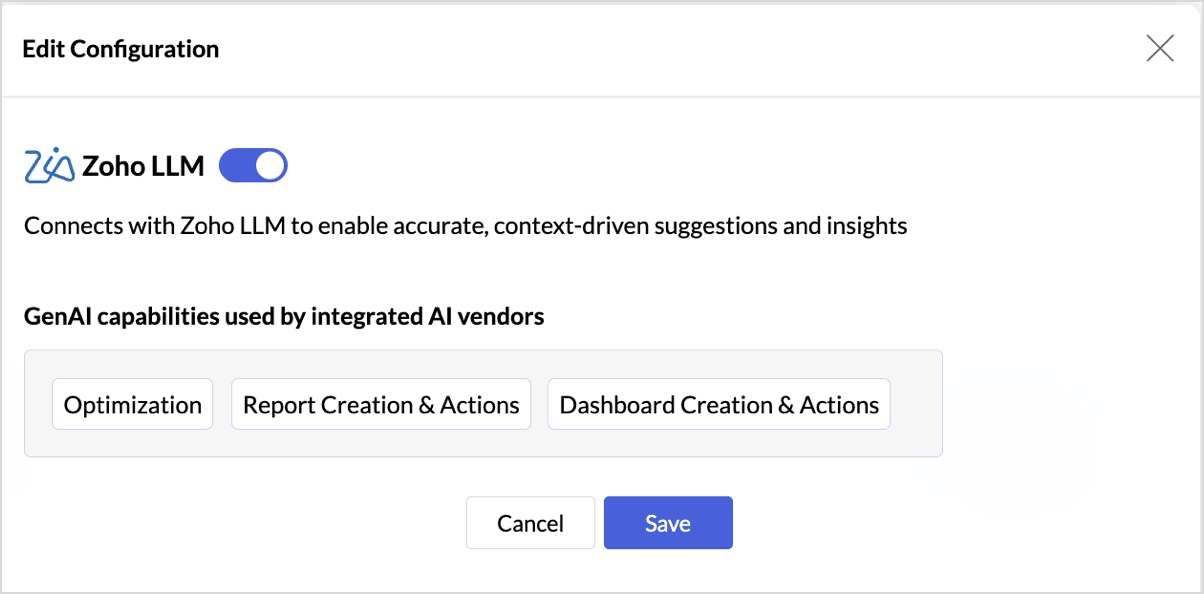Select the Optimization capability chip
The height and width of the screenshot is (594, 1204).
(132, 404)
